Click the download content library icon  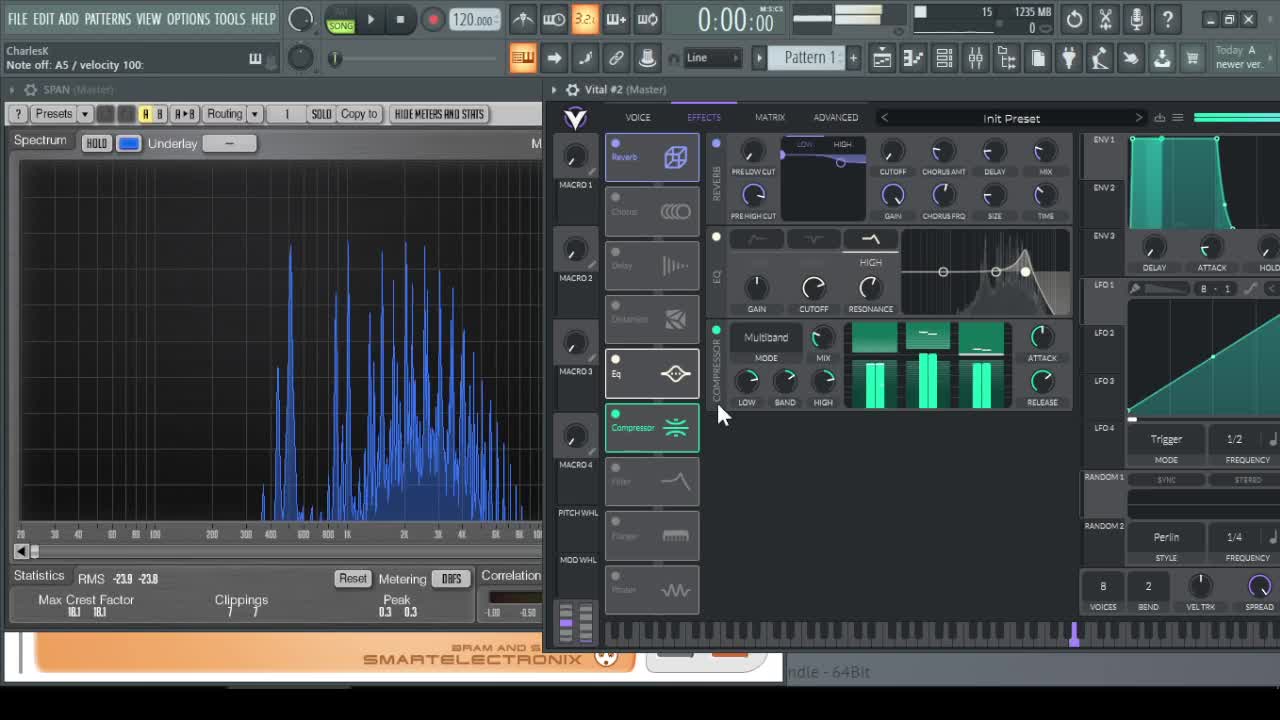1162,59
